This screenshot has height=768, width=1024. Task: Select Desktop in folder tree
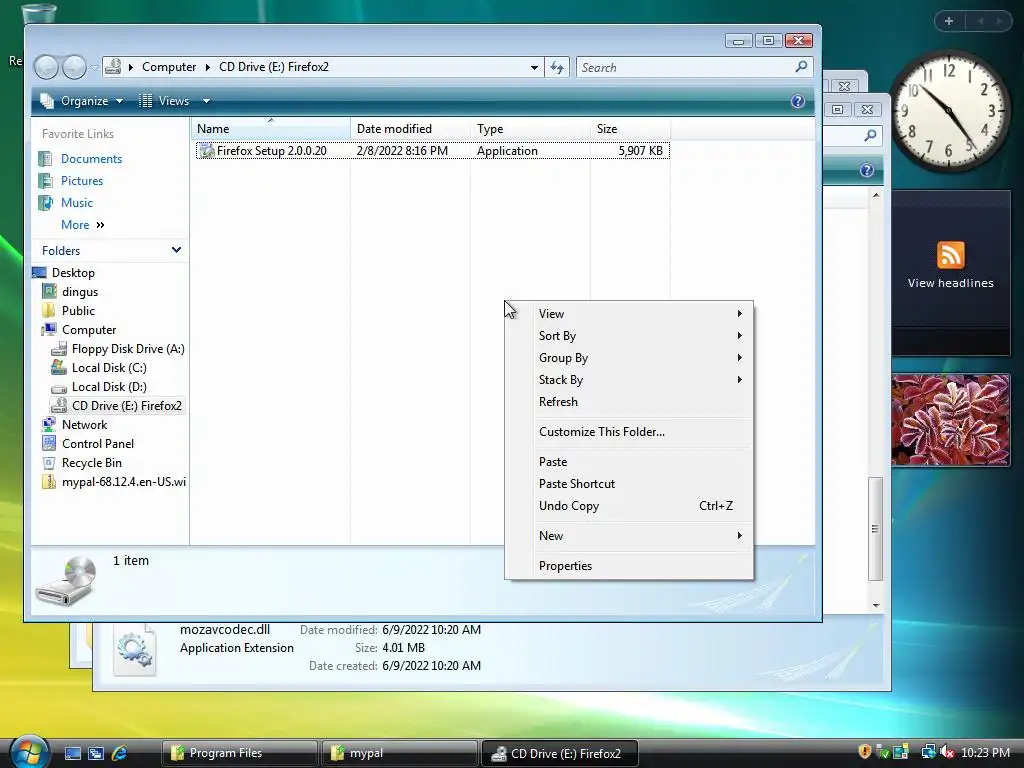(x=73, y=272)
